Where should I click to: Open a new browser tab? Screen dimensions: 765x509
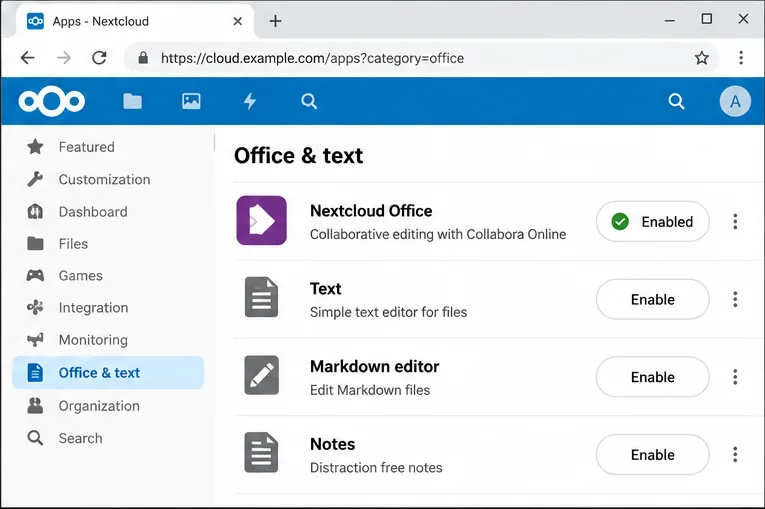(x=275, y=21)
